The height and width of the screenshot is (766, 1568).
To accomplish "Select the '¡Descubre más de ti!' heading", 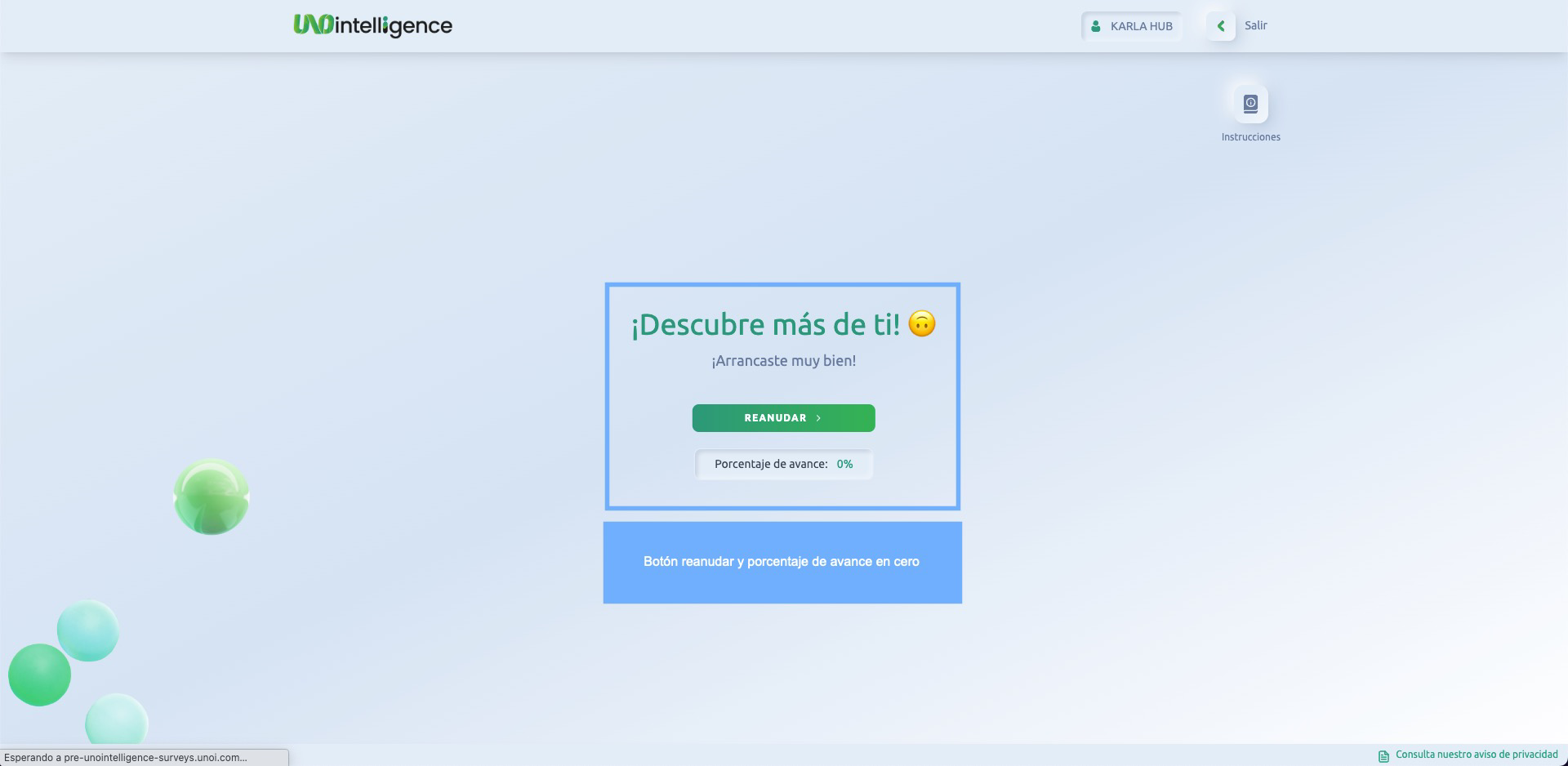I will pyautogui.click(x=765, y=324).
